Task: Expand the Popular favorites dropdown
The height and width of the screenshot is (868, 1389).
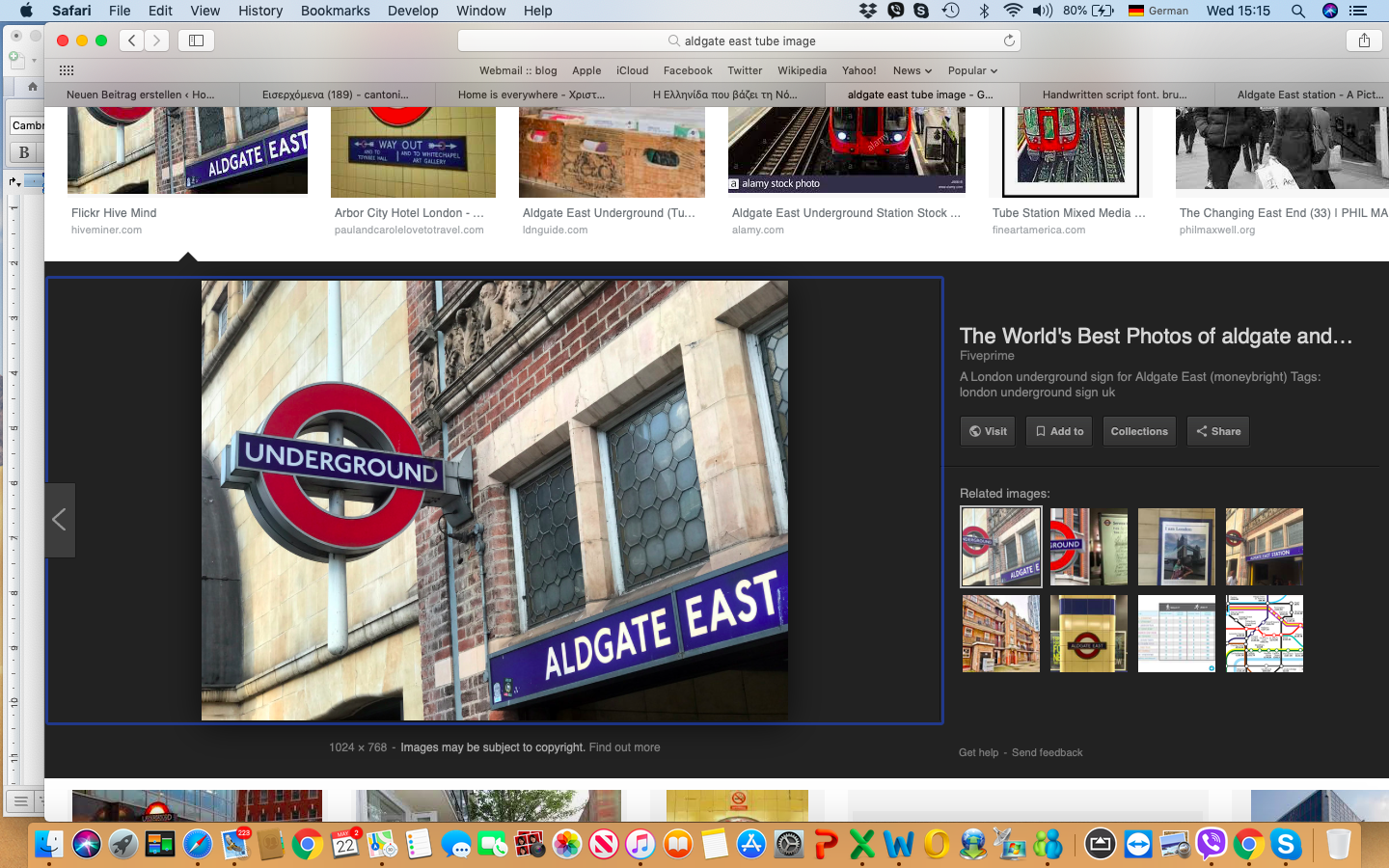Action: tap(972, 70)
